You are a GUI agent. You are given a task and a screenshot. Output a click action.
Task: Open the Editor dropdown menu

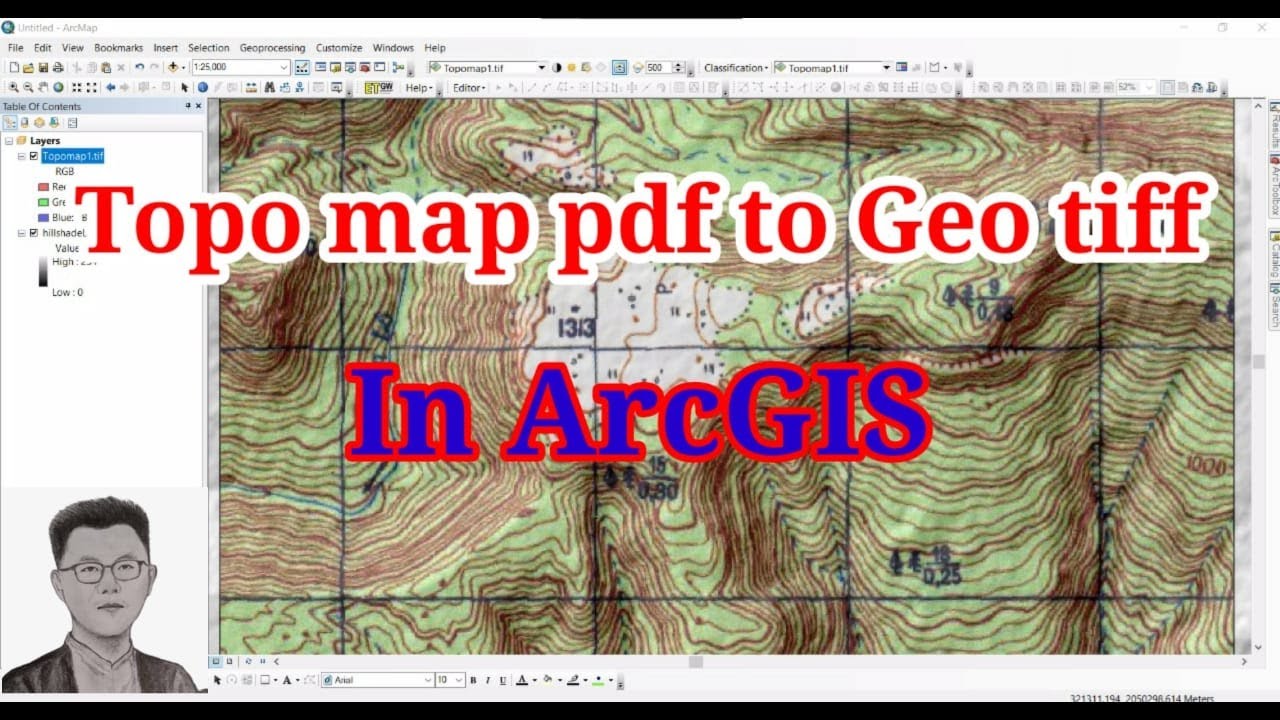click(469, 88)
